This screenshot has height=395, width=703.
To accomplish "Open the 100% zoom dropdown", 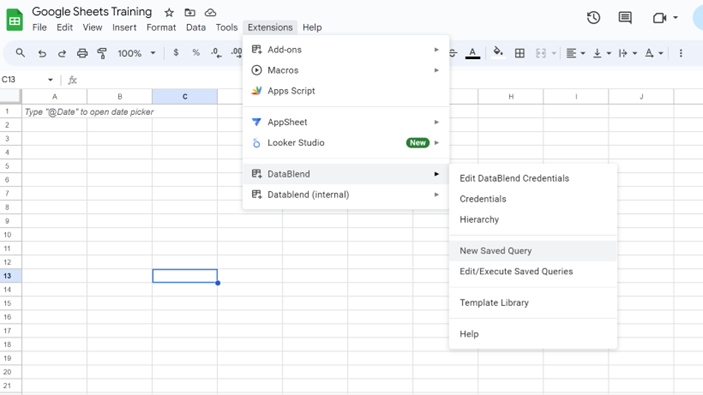I will coord(136,53).
